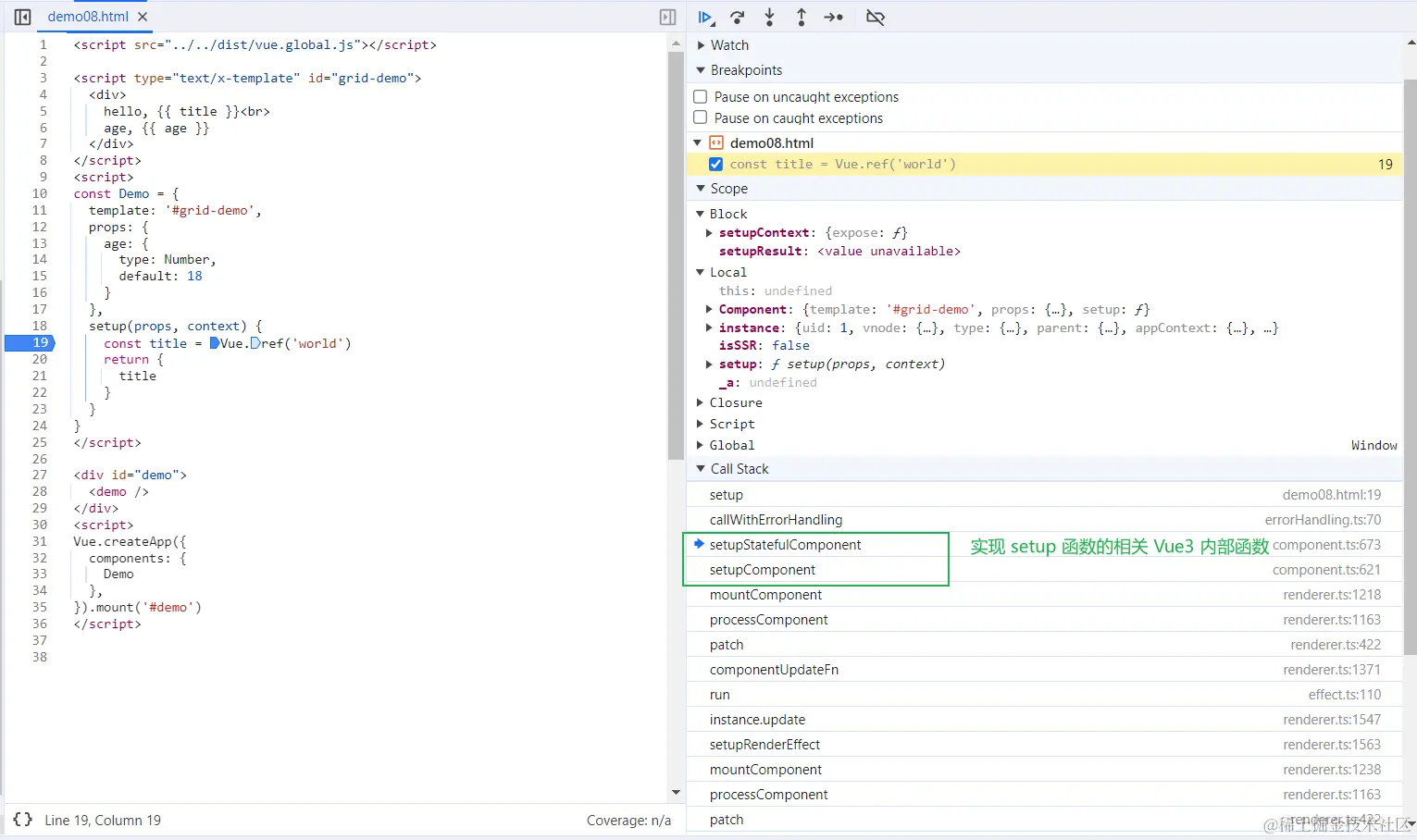Open demo08.html:19 source link
This screenshot has height=840, width=1417.
coord(1331,495)
